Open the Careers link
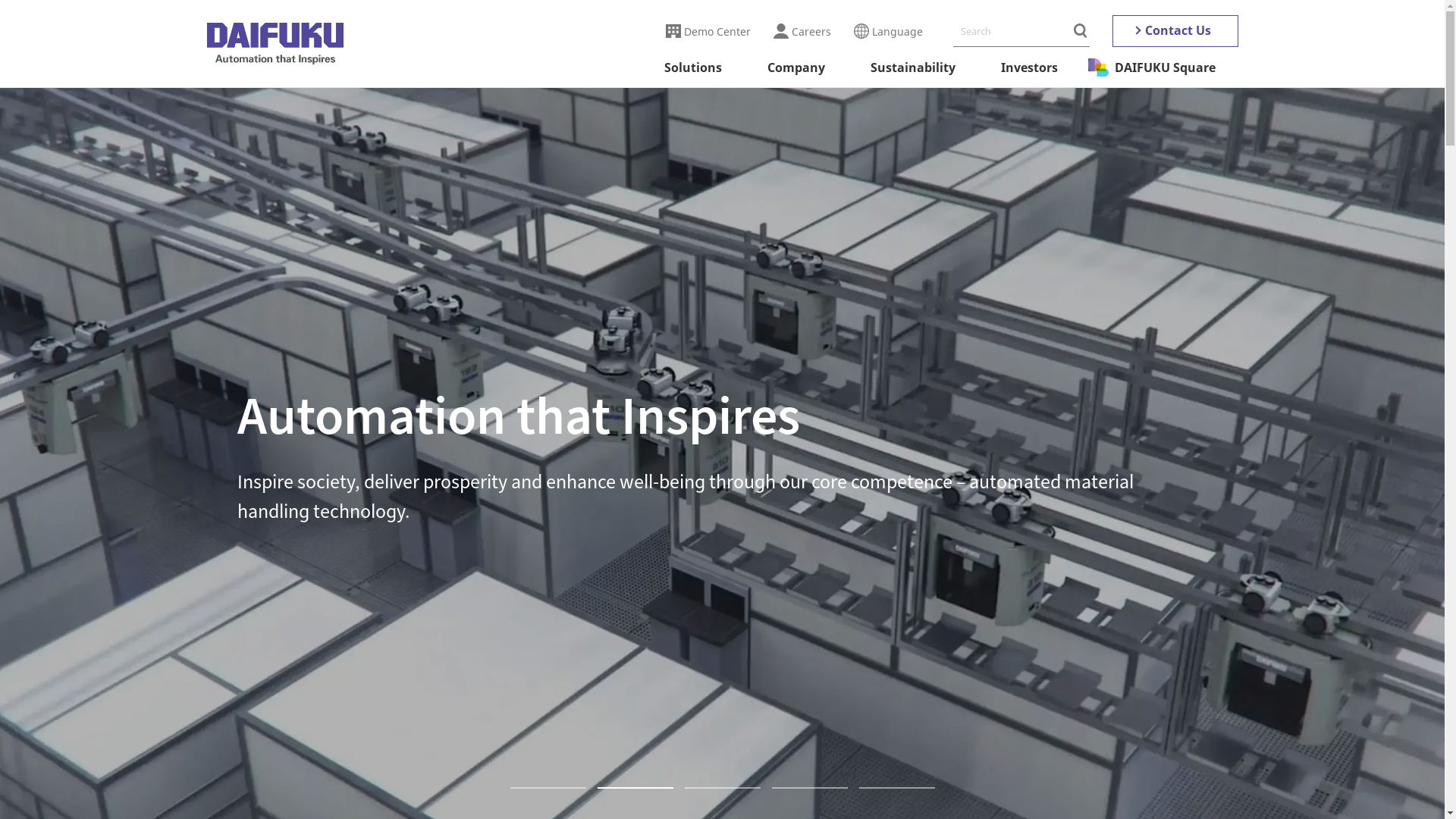Image resolution: width=1456 pixels, height=819 pixels. (x=802, y=31)
